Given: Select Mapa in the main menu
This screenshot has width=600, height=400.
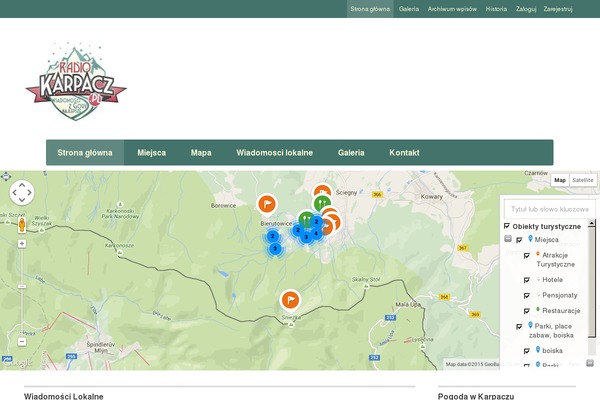Looking at the screenshot, I should point(201,153).
